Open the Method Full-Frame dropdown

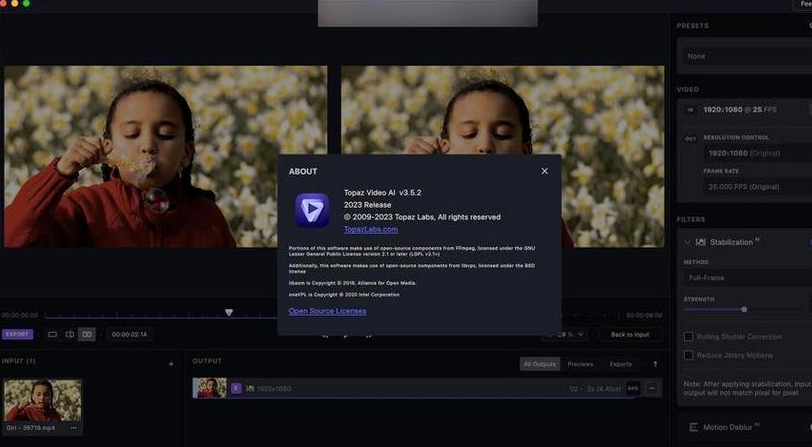click(748, 278)
